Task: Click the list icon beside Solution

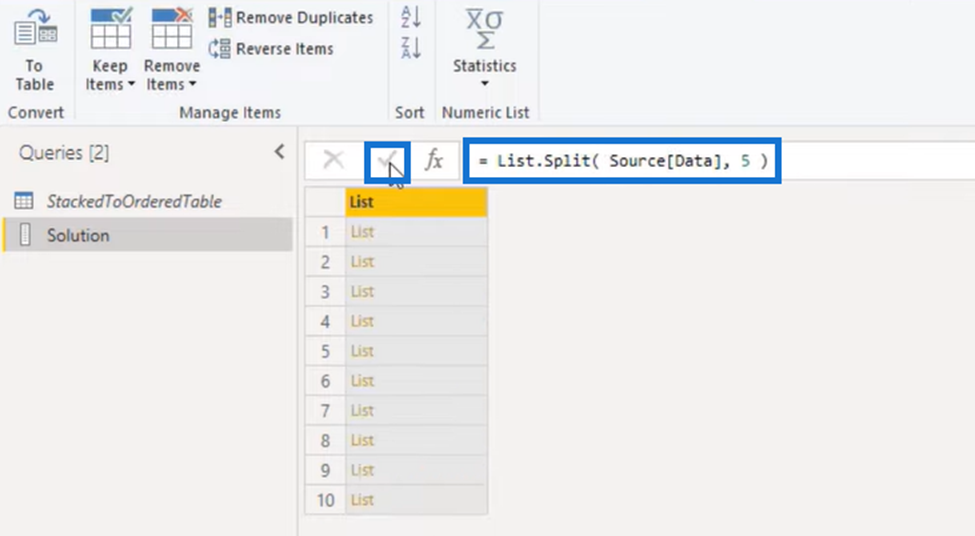Action: [25, 234]
